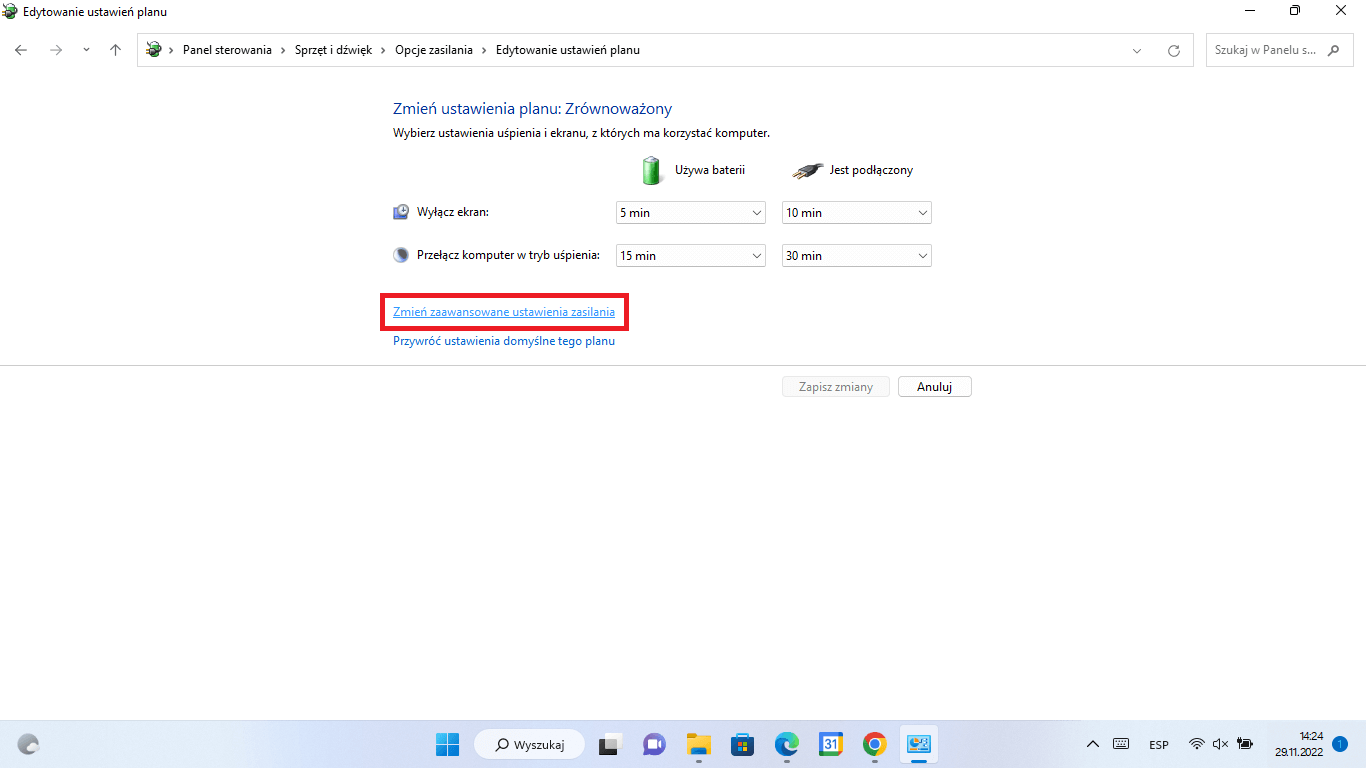Open Wi-Fi network settings tray icon
1366x768 pixels.
[x=1197, y=745]
